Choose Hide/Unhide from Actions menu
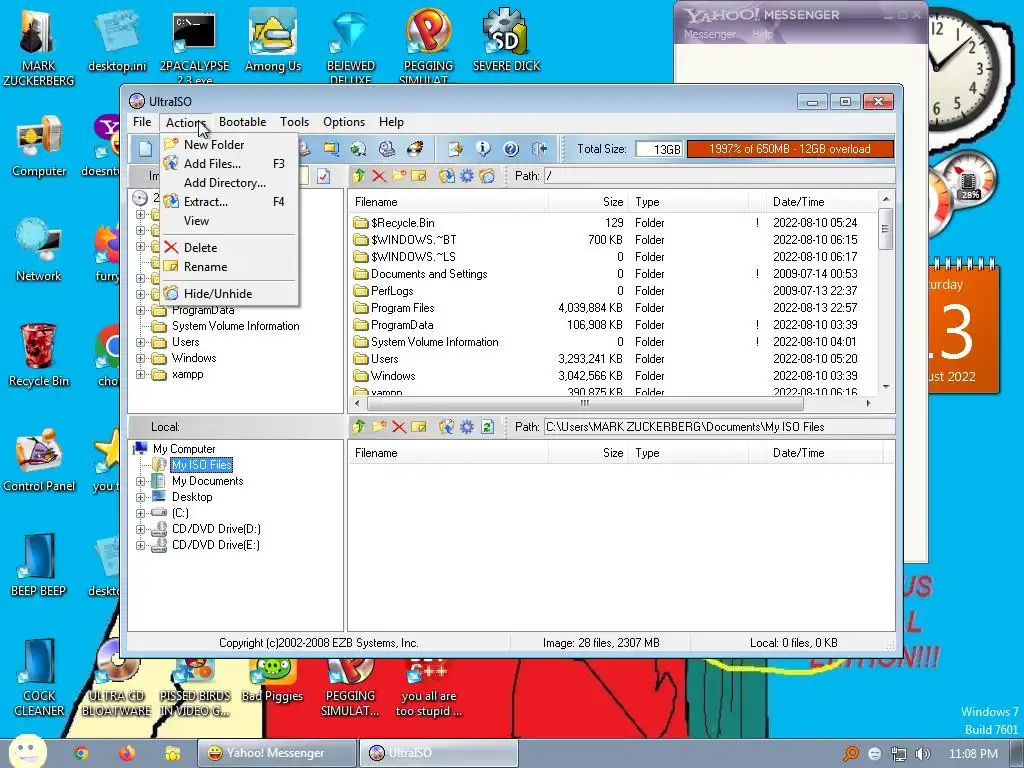The height and width of the screenshot is (768, 1024). [229, 294]
